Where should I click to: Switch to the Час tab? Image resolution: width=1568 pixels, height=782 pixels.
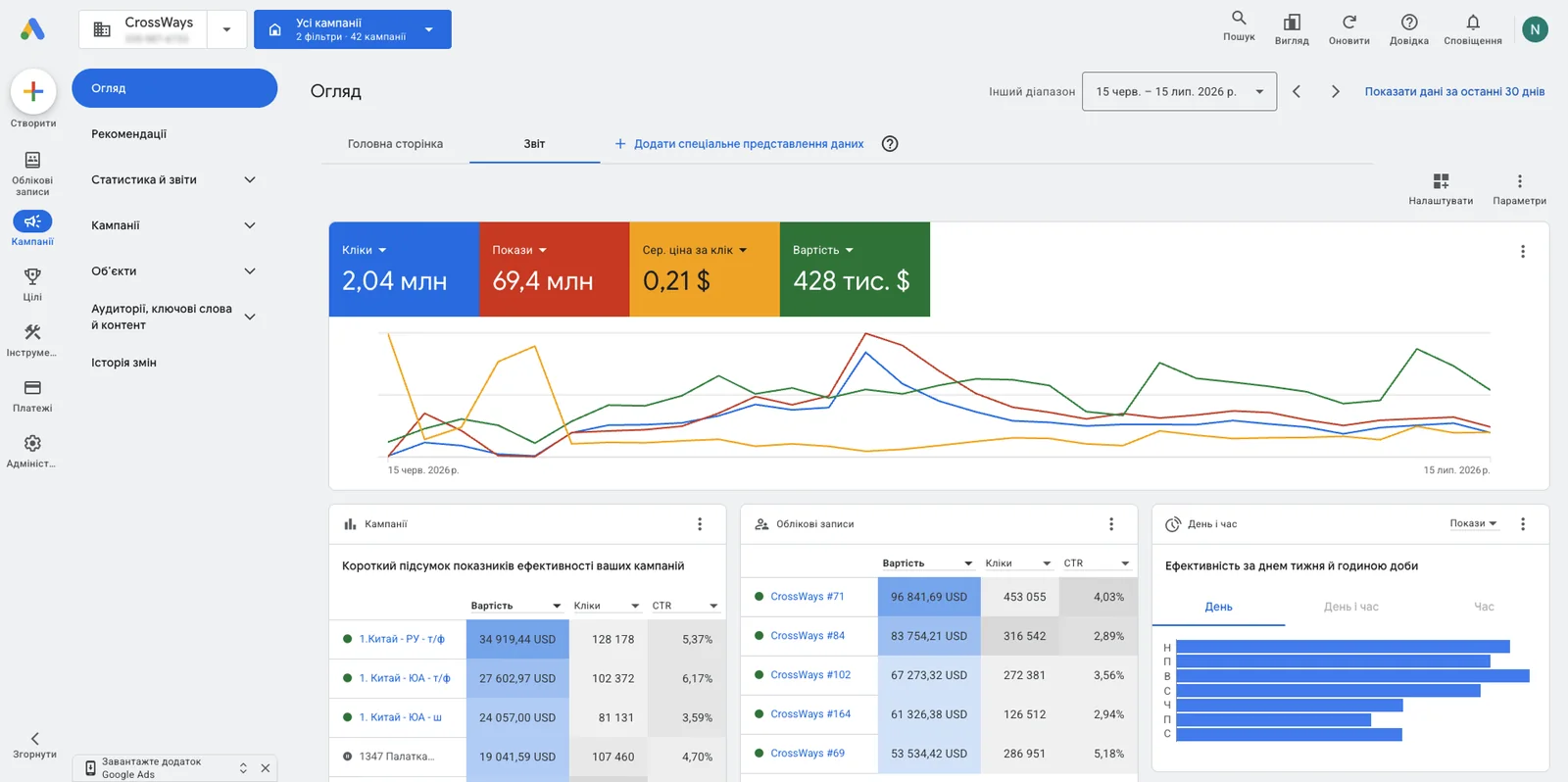coord(1484,607)
